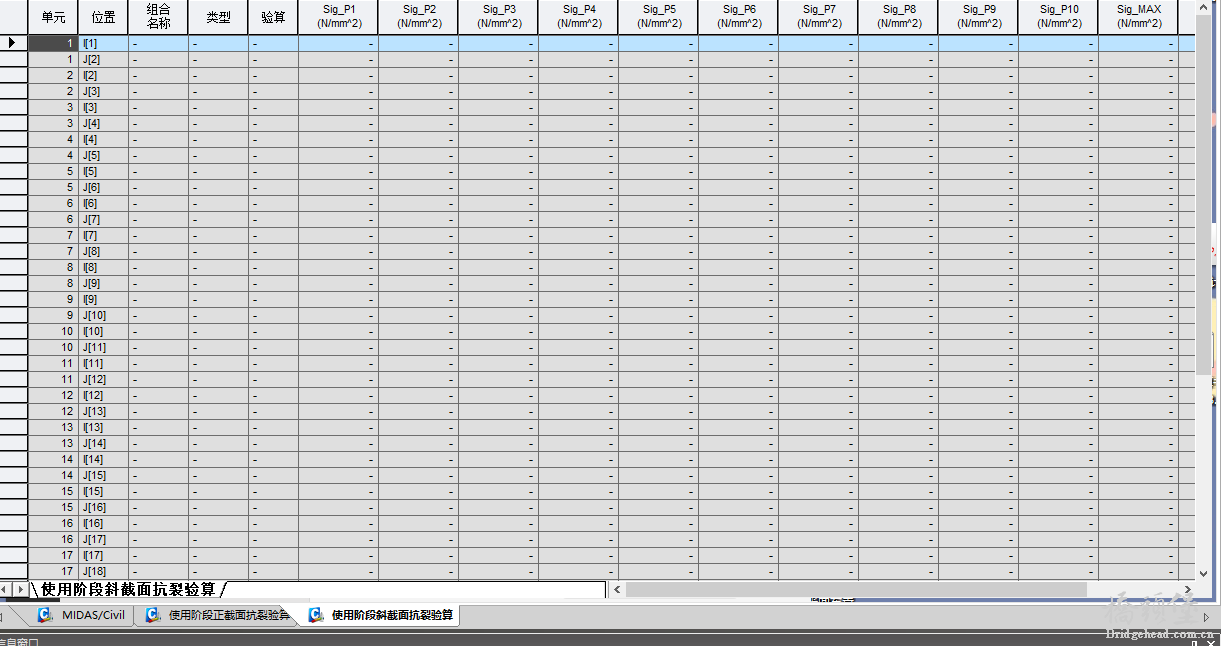Viewport: 1221px width, 646px height.
Task: Click the Sig_P2 column header
Action: coord(418,17)
